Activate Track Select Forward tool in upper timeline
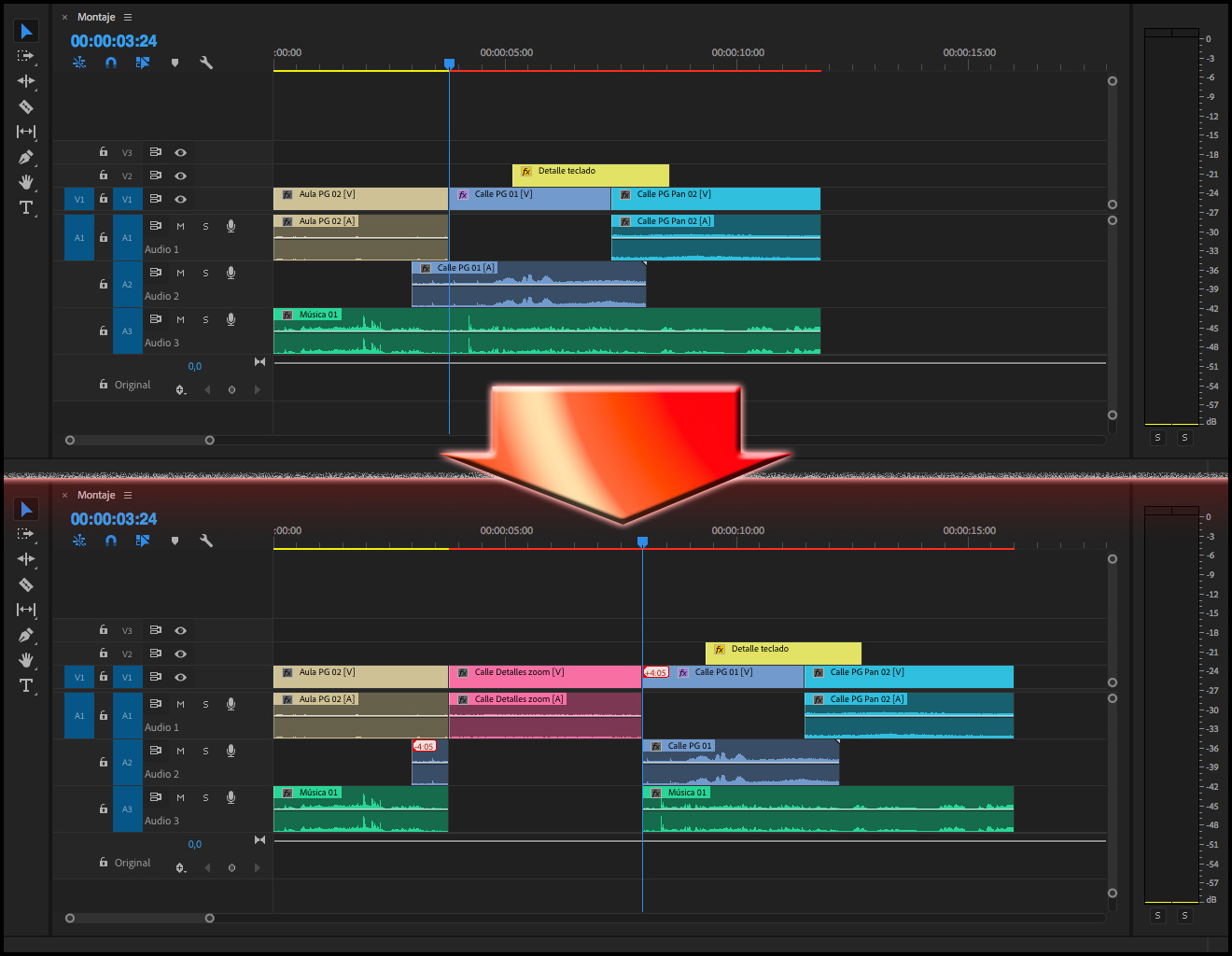This screenshot has height=956, width=1232. (26, 56)
